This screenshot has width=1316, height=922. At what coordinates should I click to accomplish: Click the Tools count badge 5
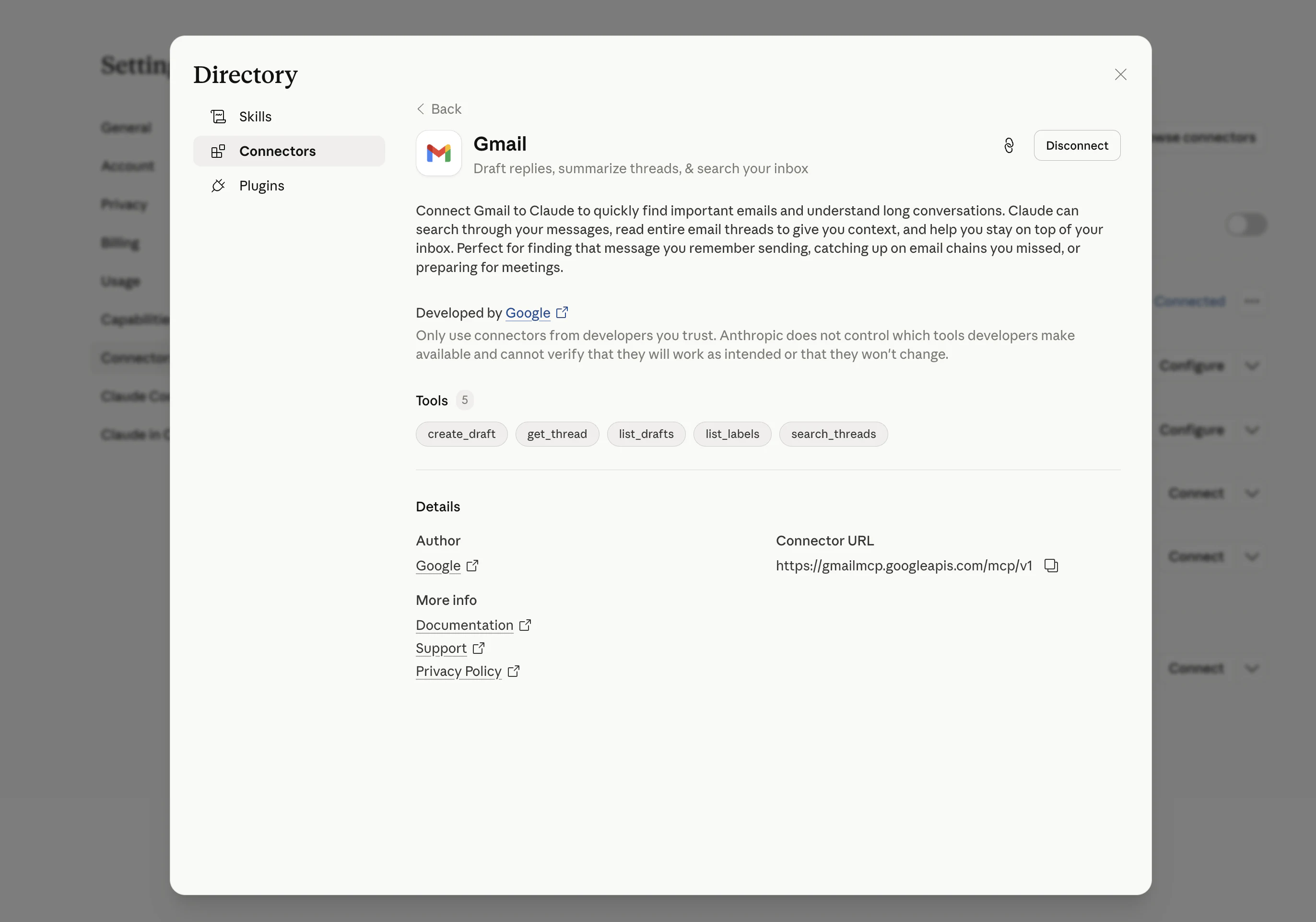point(465,400)
